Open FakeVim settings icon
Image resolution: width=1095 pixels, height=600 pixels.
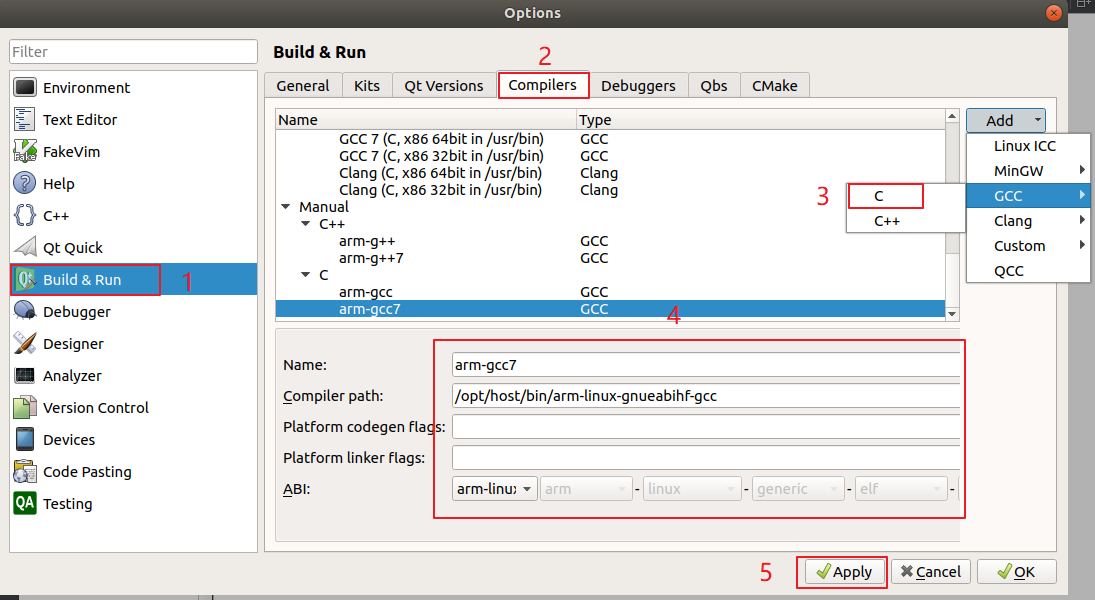click(x=24, y=152)
